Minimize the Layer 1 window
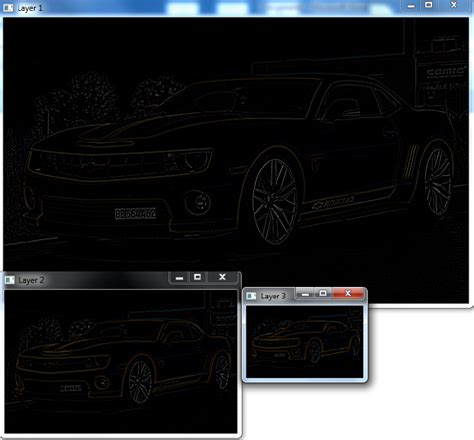The height and width of the screenshot is (440, 474). click(411, 6)
